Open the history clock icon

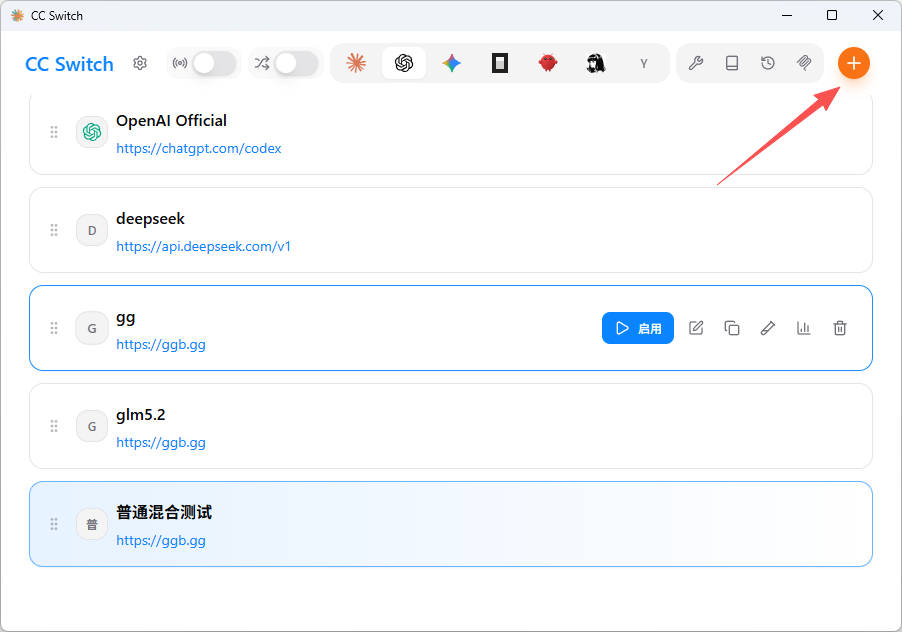point(768,63)
